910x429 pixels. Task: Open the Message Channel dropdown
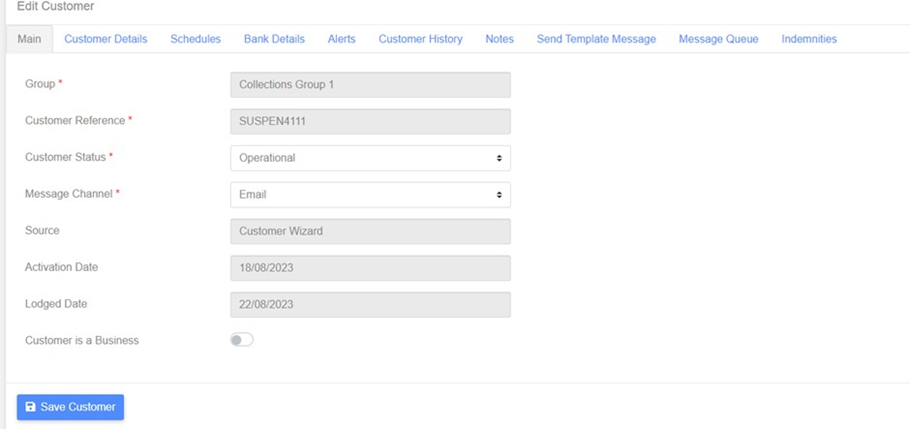(x=370, y=194)
